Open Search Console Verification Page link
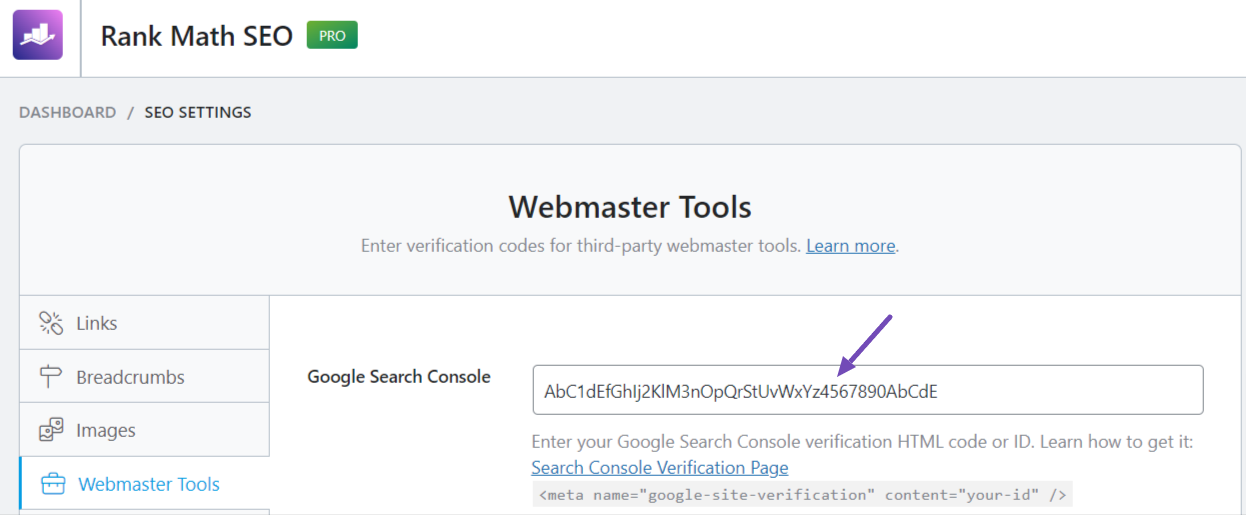The height and width of the screenshot is (515, 1246). point(660,467)
